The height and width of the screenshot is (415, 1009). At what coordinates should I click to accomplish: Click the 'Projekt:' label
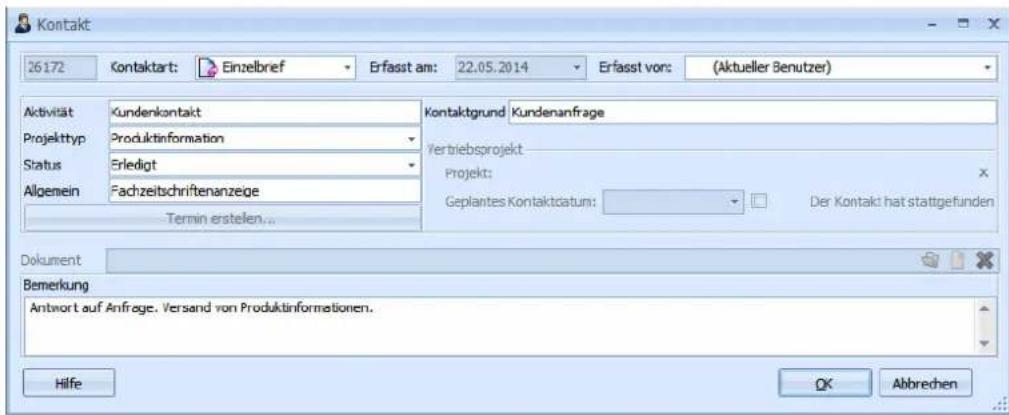click(468, 172)
